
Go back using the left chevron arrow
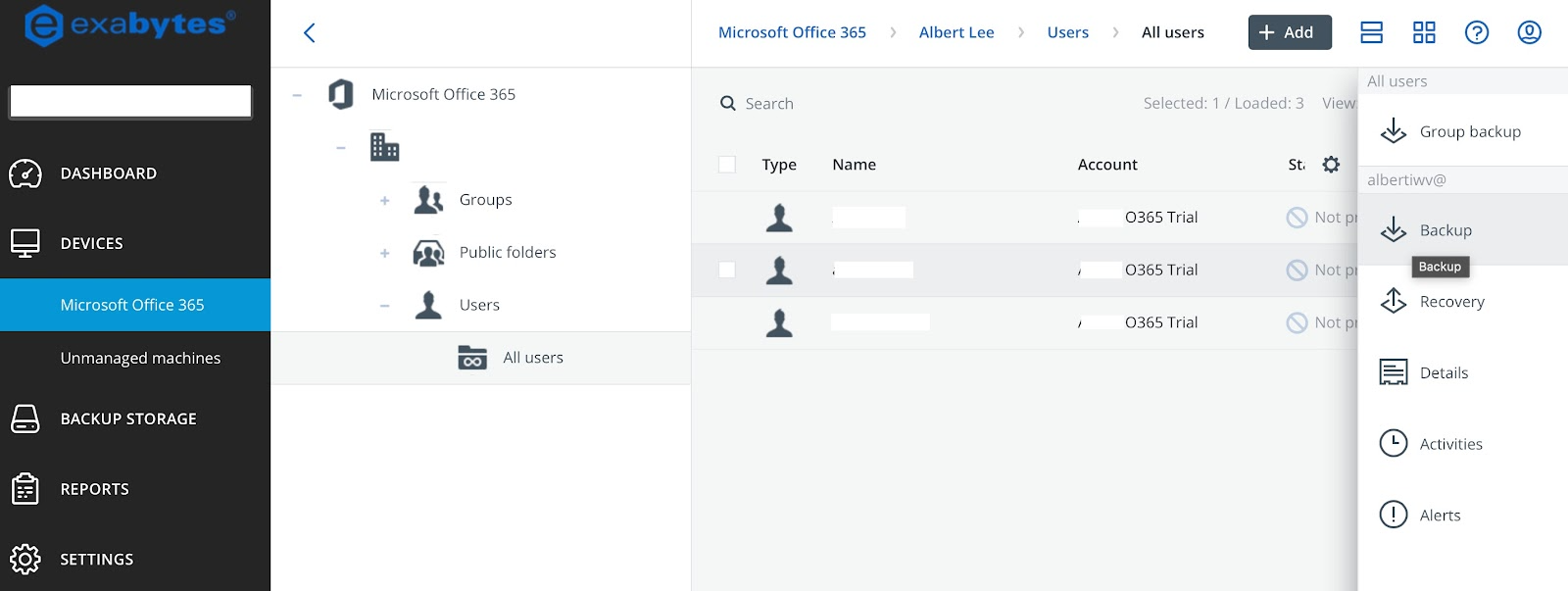310,33
